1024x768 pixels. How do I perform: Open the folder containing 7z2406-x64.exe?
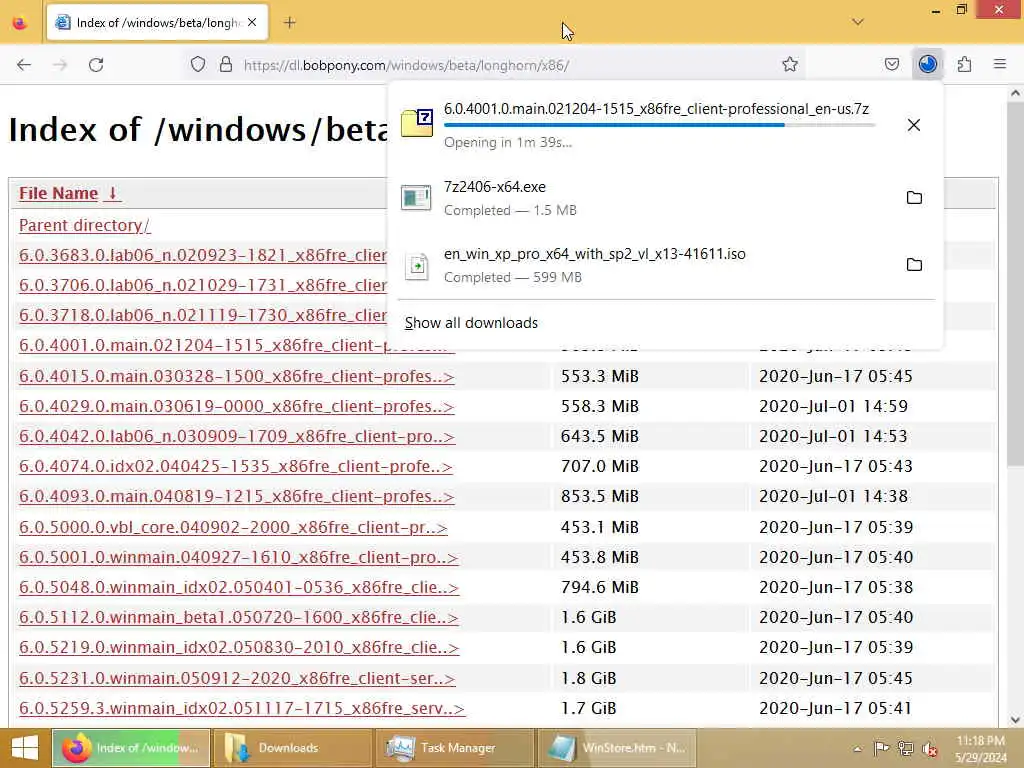[x=914, y=197]
